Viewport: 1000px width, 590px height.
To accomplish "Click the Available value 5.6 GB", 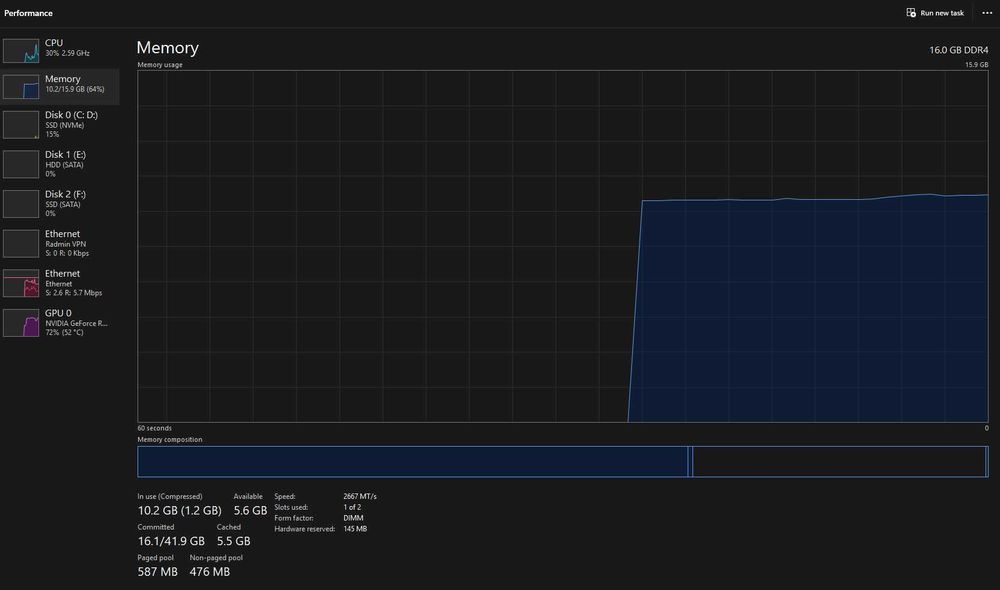I will tap(250, 510).
